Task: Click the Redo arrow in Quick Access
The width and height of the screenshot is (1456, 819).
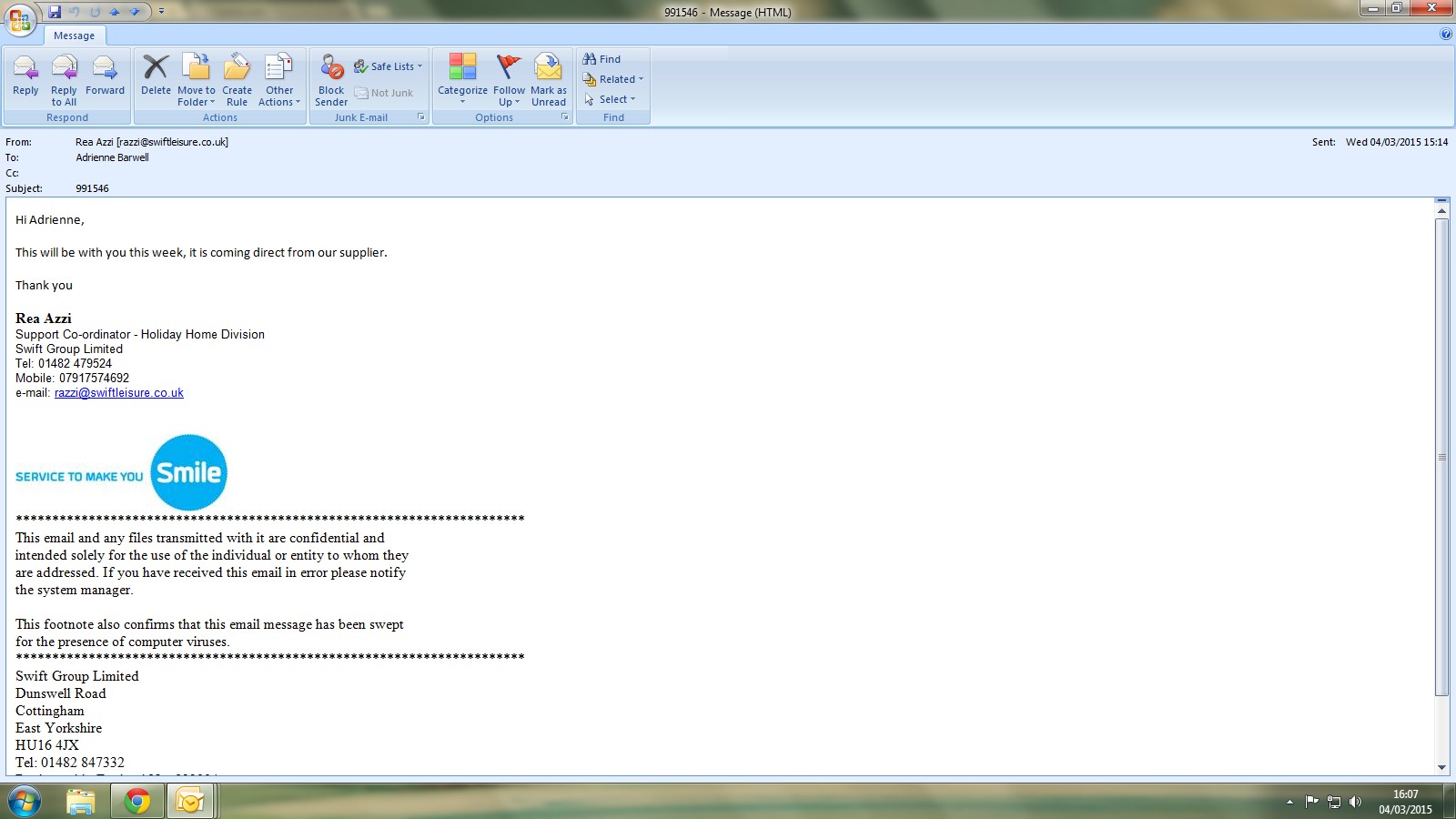Action: point(95,12)
